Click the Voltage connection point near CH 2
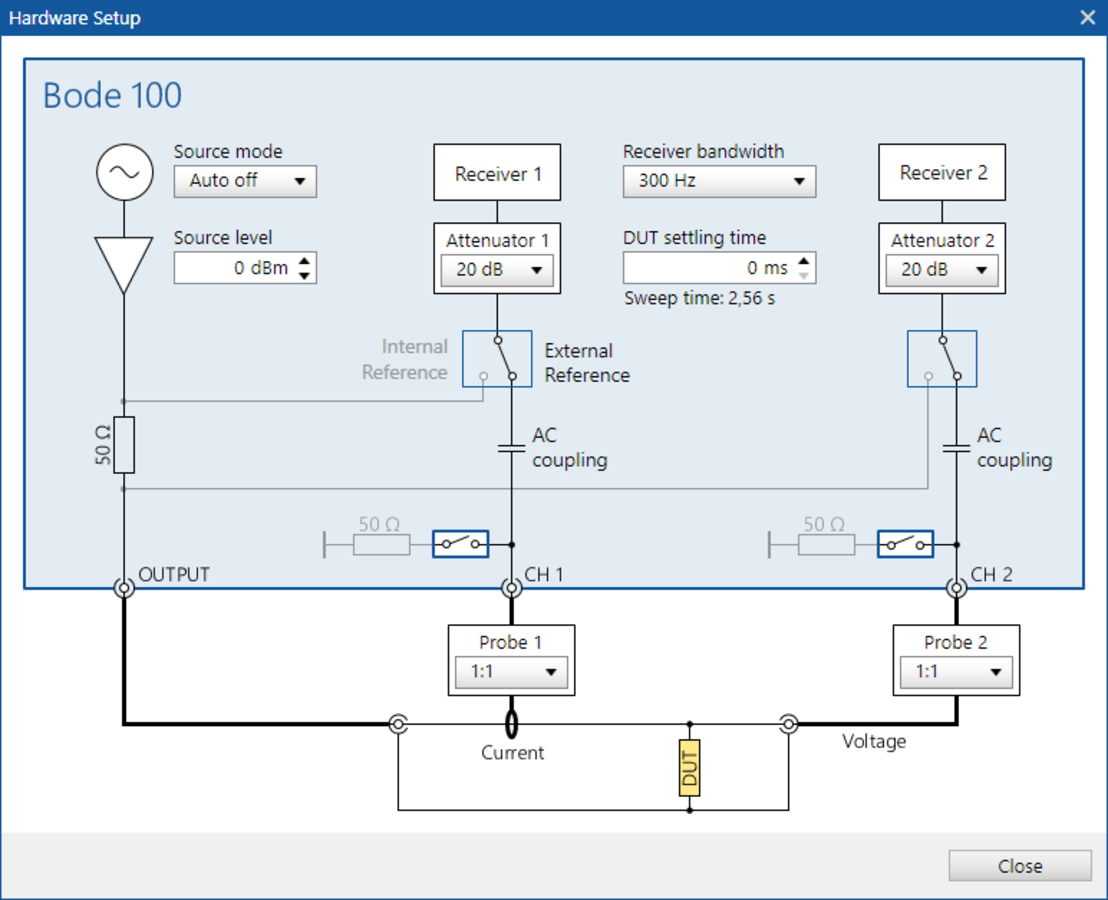The height and width of the screenshot is (900, 1108). pyautogui.click(x=789, y=722)
